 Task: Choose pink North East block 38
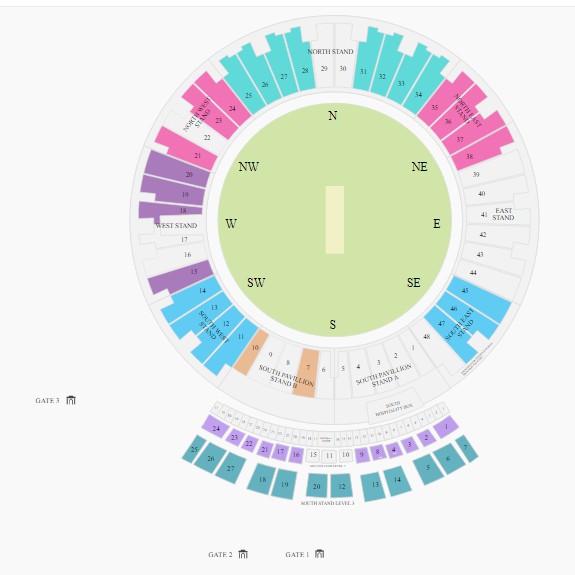click(x=482, y=148)
